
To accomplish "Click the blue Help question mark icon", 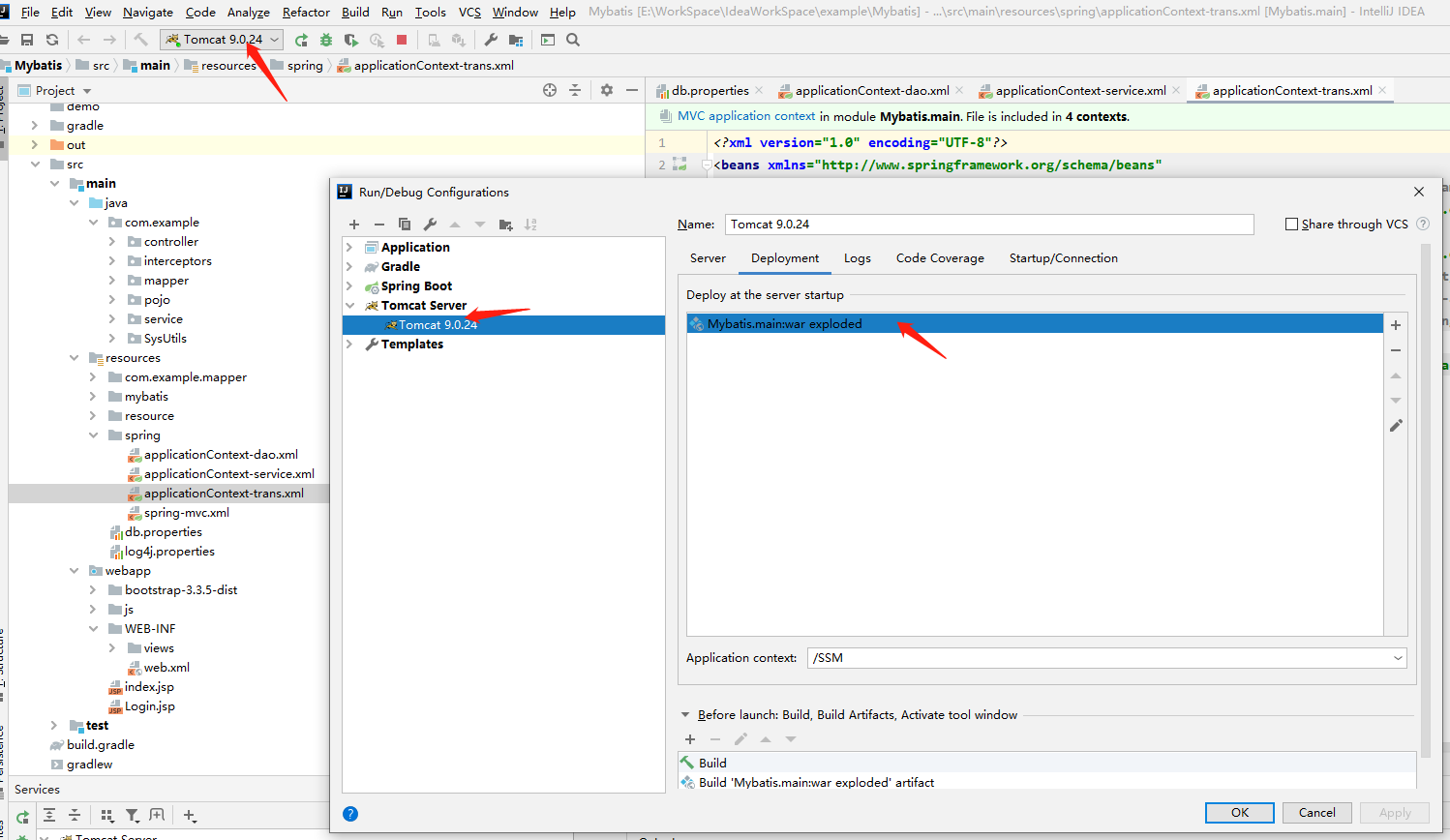I will coord(350,814).
